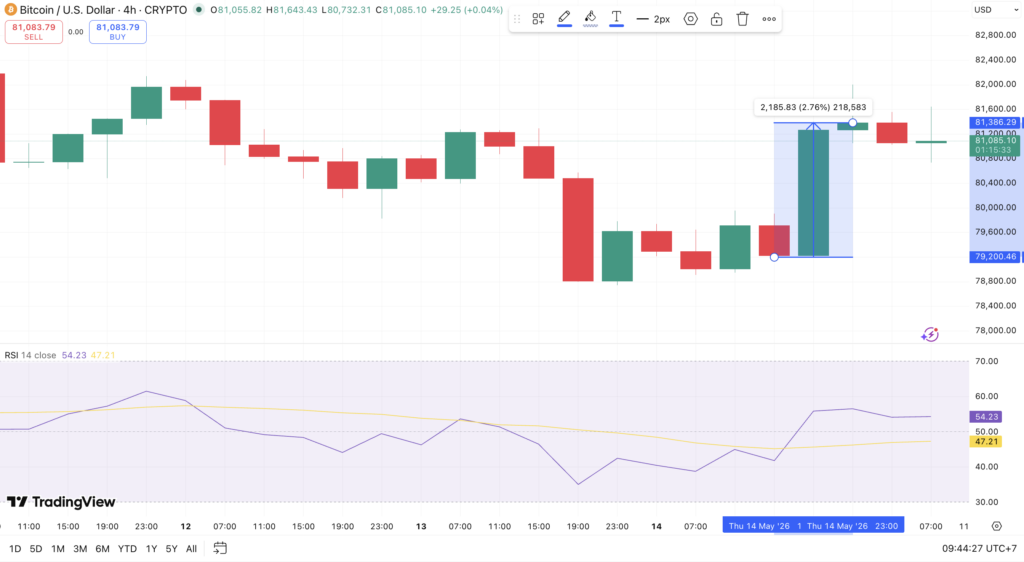Click the 81,386.29 blue price label
This screenshot has width=1024, height=562.
995,122
